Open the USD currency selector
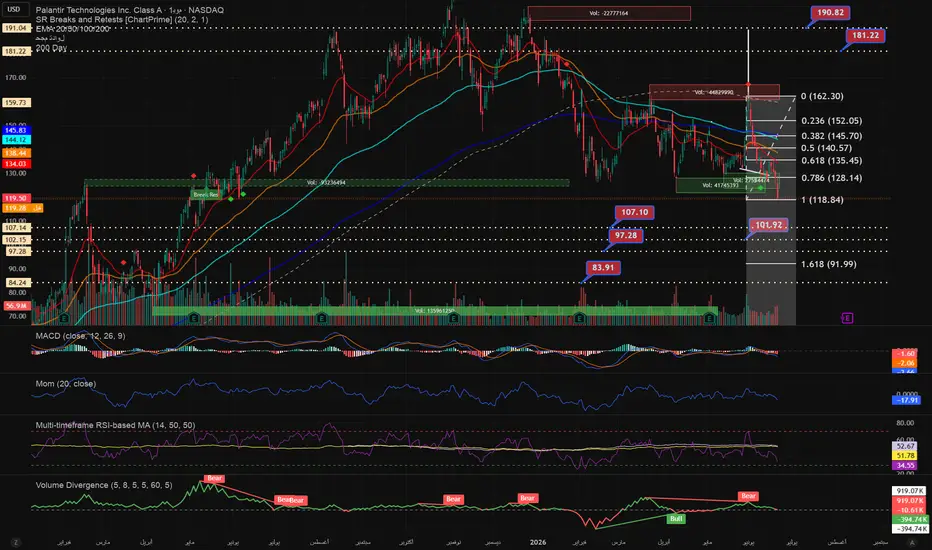 [13, 9]
